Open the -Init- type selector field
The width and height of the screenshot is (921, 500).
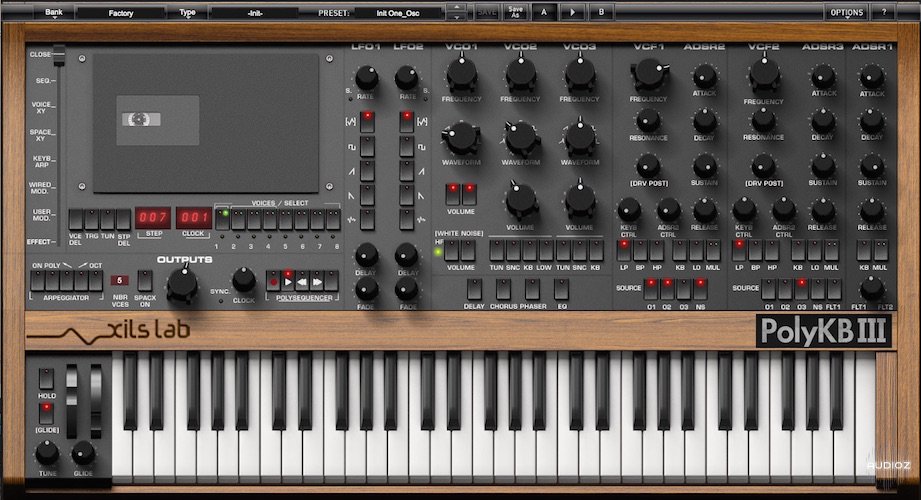tap(255, 13)
